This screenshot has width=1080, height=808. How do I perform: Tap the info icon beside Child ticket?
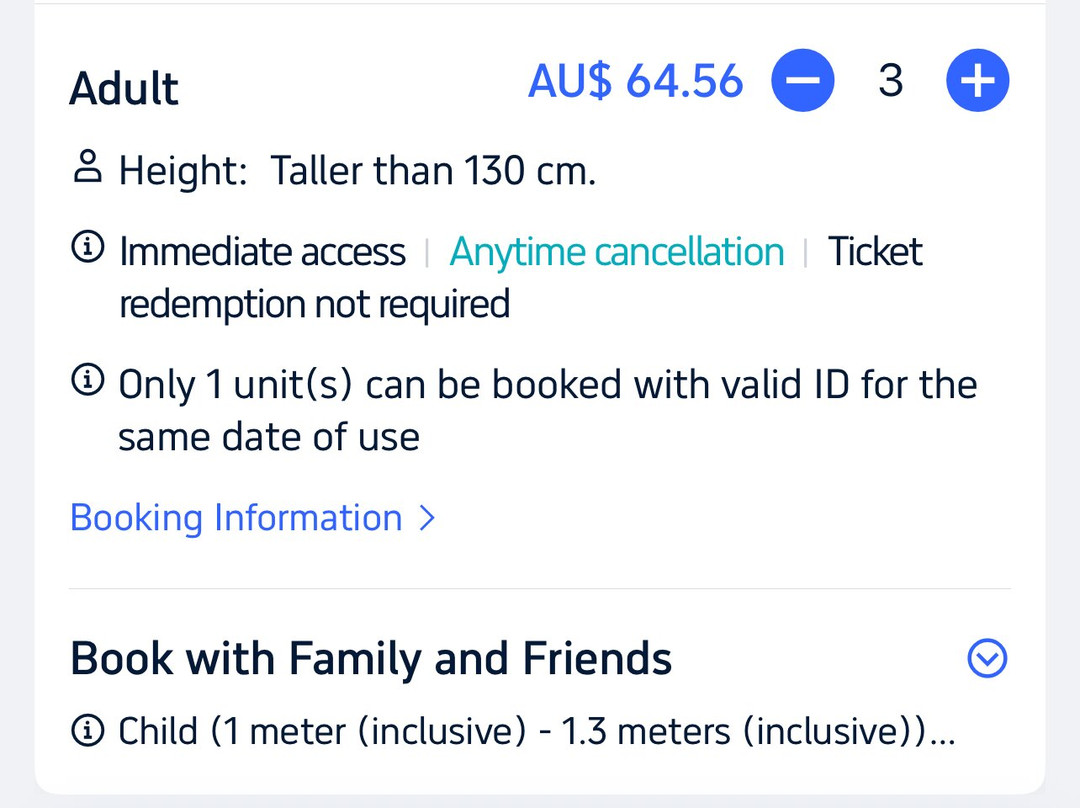(x=88, y=732)
